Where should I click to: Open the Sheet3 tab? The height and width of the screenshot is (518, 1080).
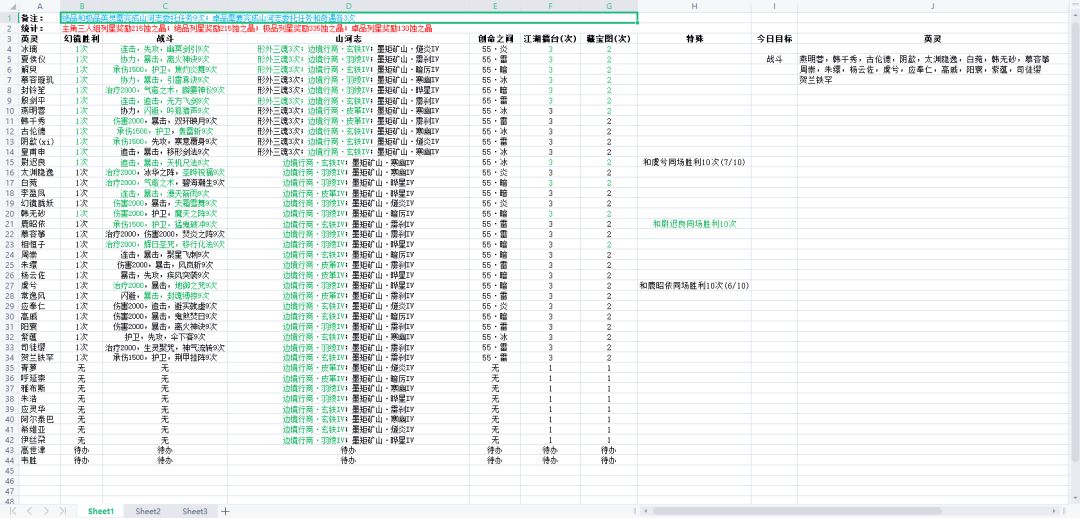point(194,511)
